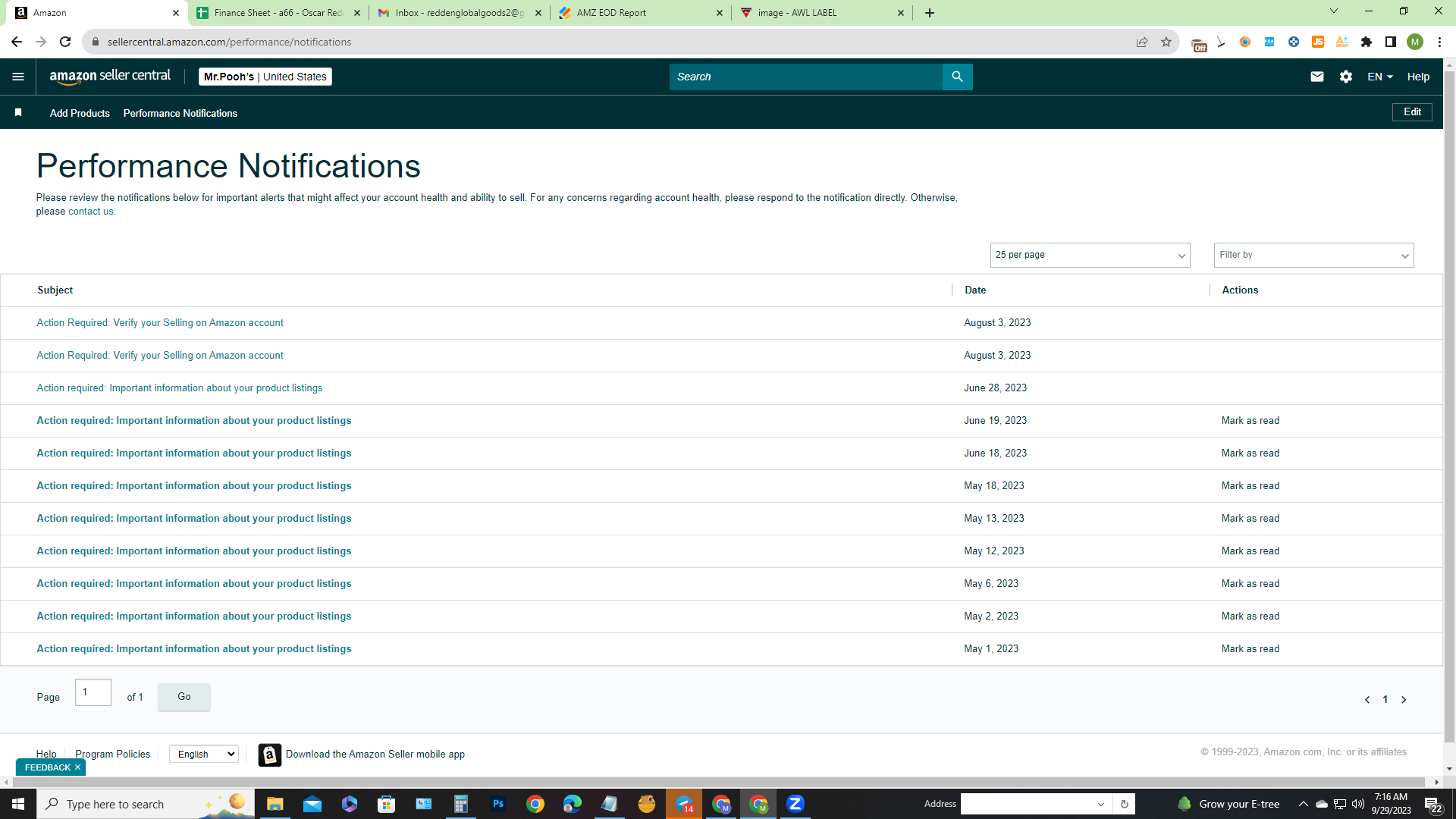This screenshot has width=1456, height=819.
Task: Open June 28, 2023 product listings notification
Action: tap(180, 388)
